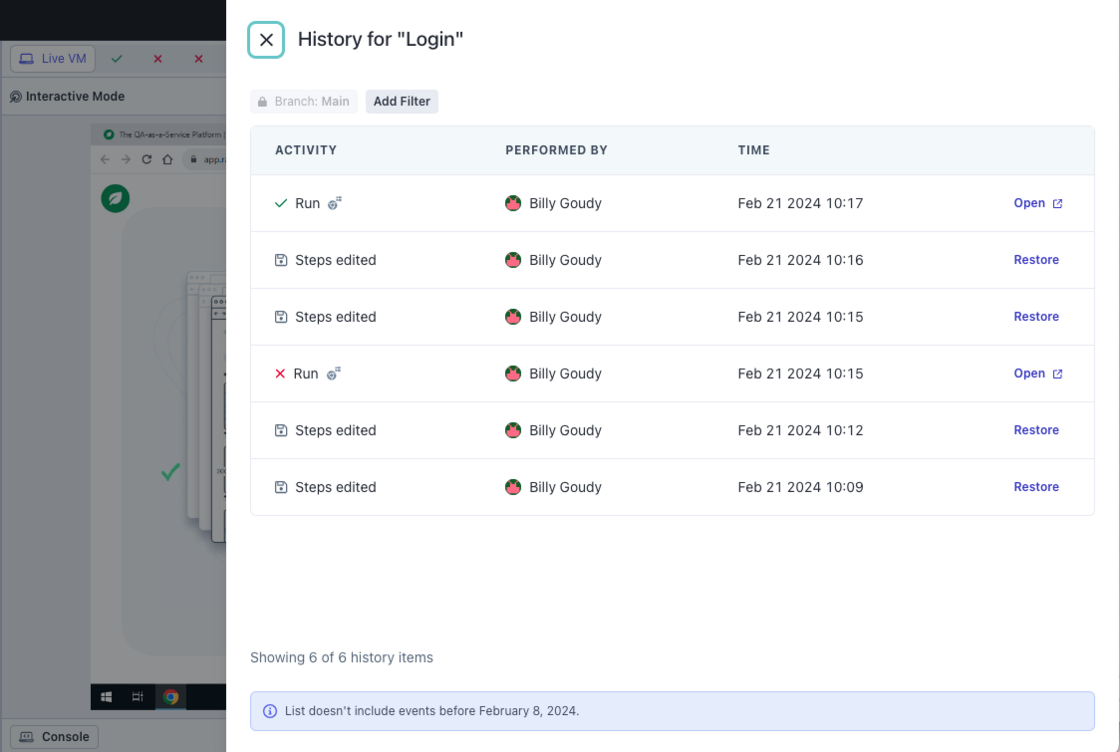Image resolution: width=1120 pixels, height=752 pixels.
Task: Click the info icon in bottom notice
Action: [x=270, y=711]
